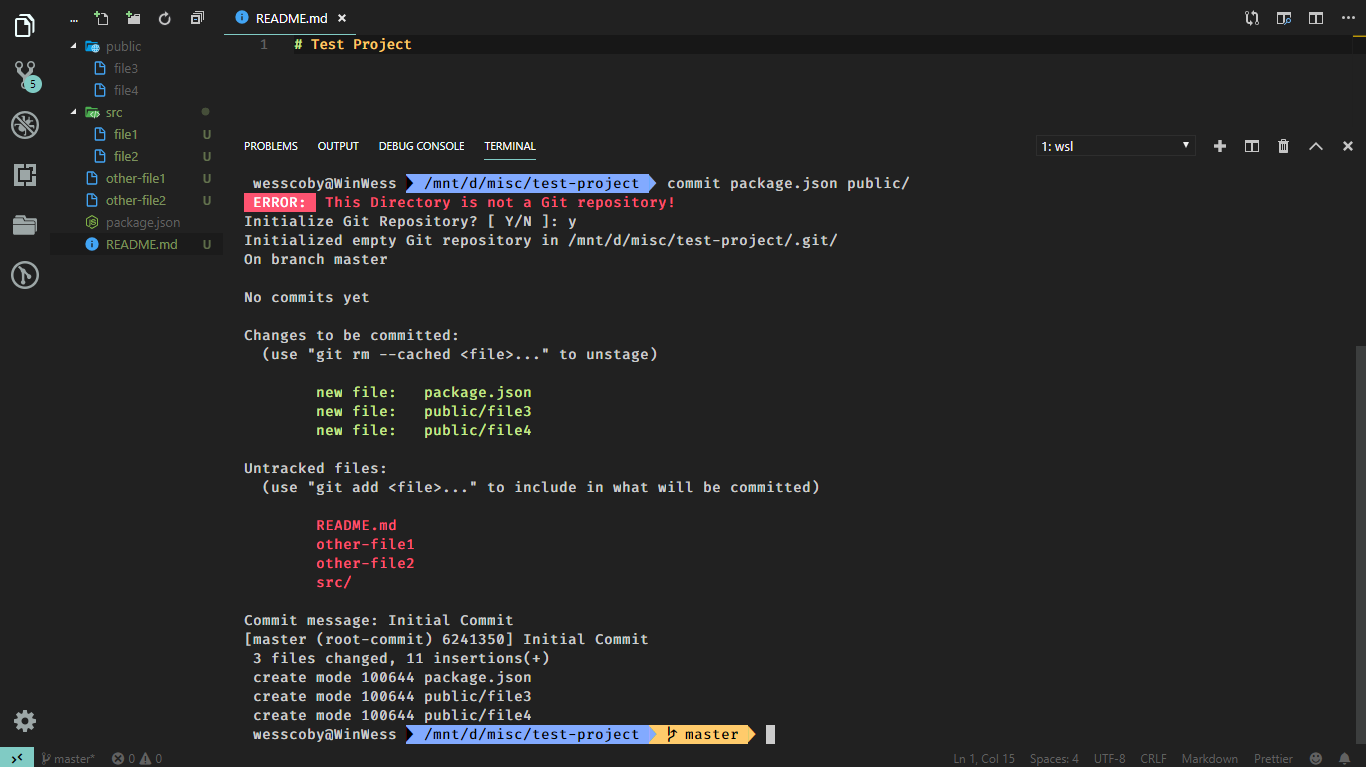Open the Extensions view in activity bar
The image size is (1366, 767).
click(x=25, y=175)
